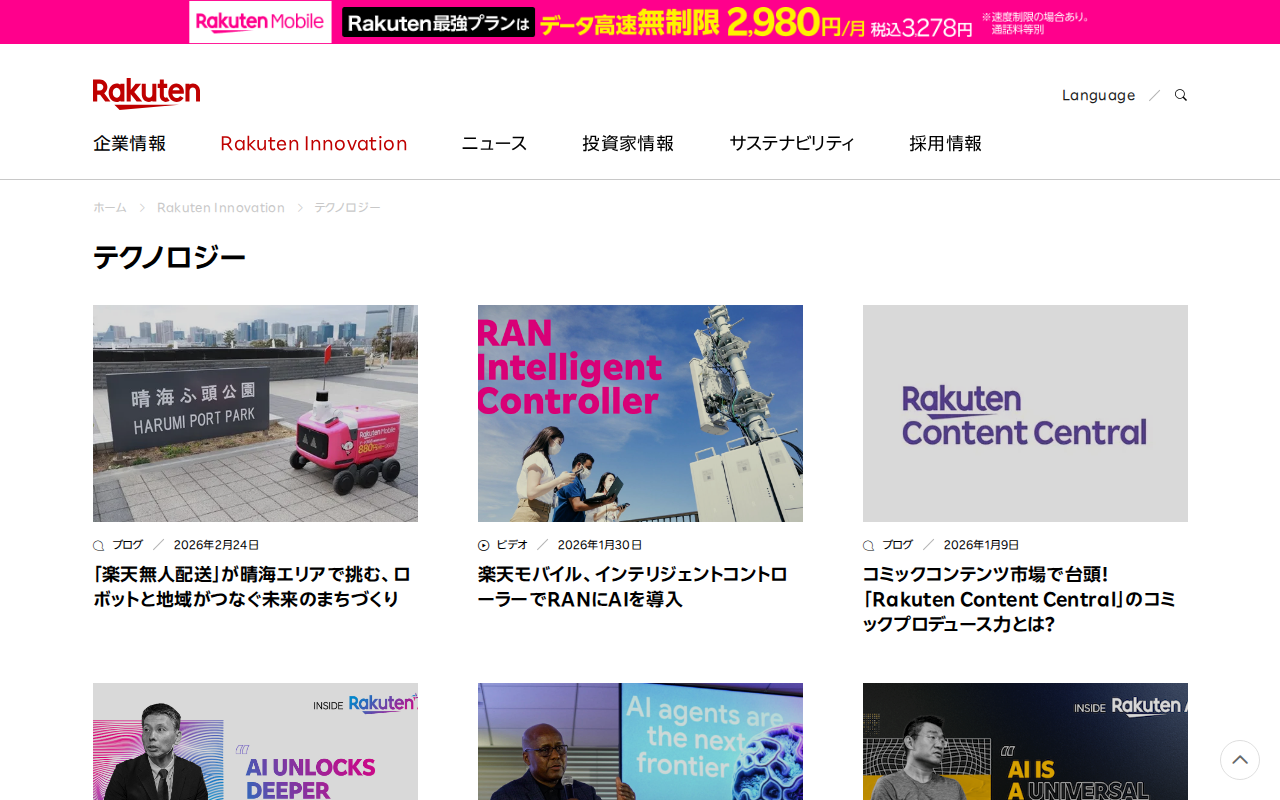Viewport: 1280px width, 800px height.
Task: Click the video play icon beside 2026年1月30日
Action: click(x=484, y=546)
